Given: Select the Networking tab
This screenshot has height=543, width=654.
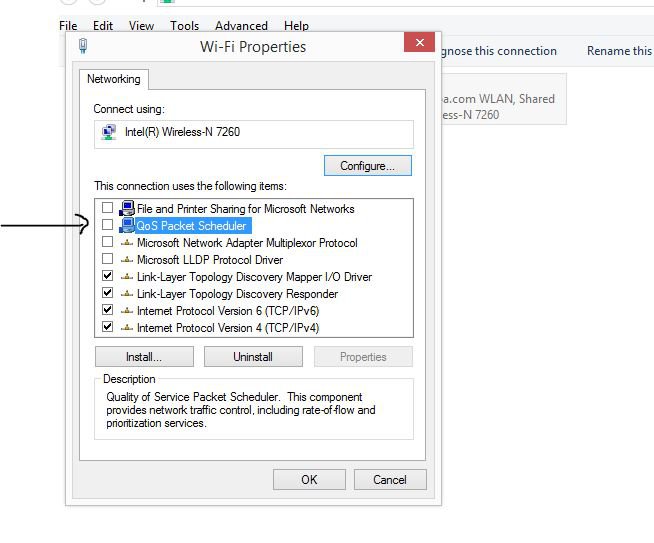Looking at the screenshot, I should (x=113, y=79).
